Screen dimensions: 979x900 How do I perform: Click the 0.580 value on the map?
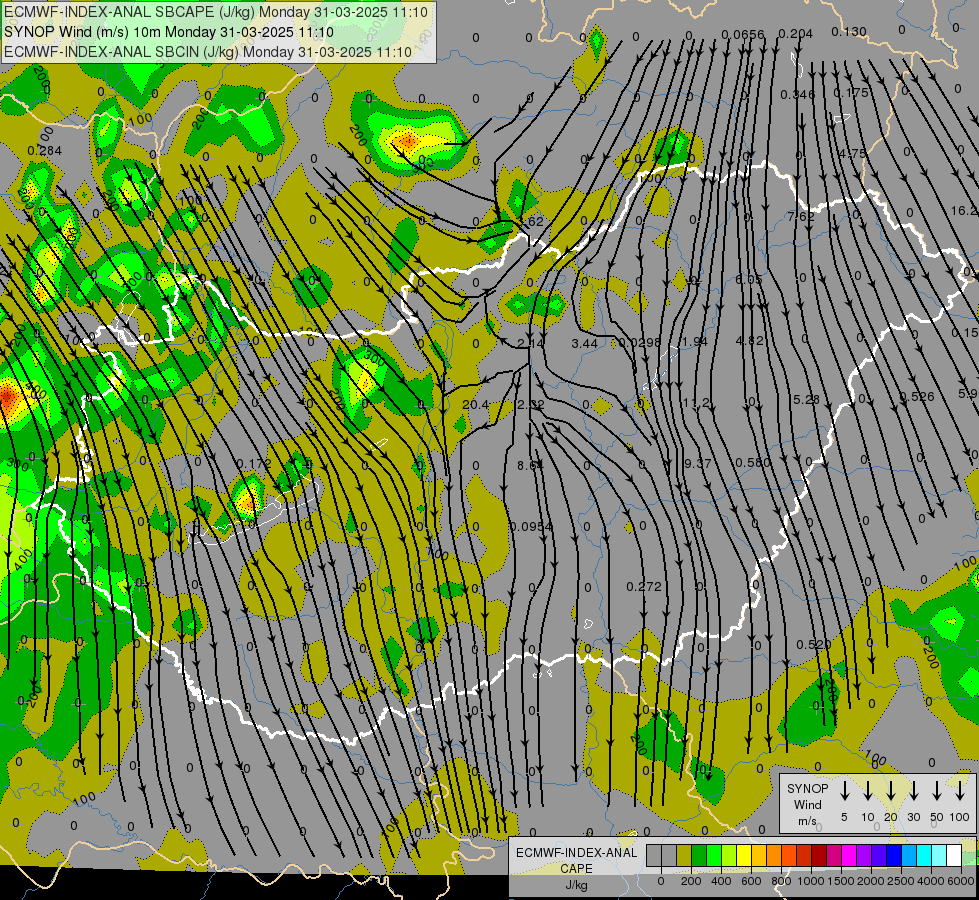(x=753, y=463)
